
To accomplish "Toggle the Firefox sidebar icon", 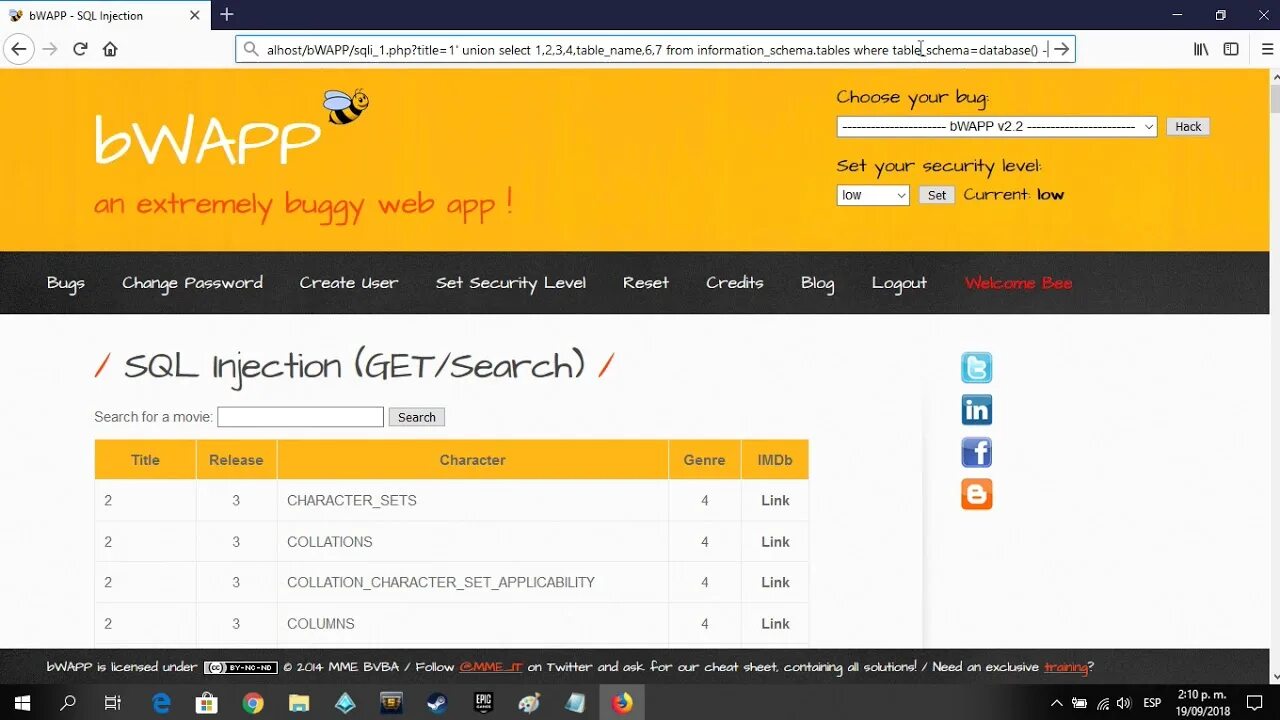I will [1231, 49].
